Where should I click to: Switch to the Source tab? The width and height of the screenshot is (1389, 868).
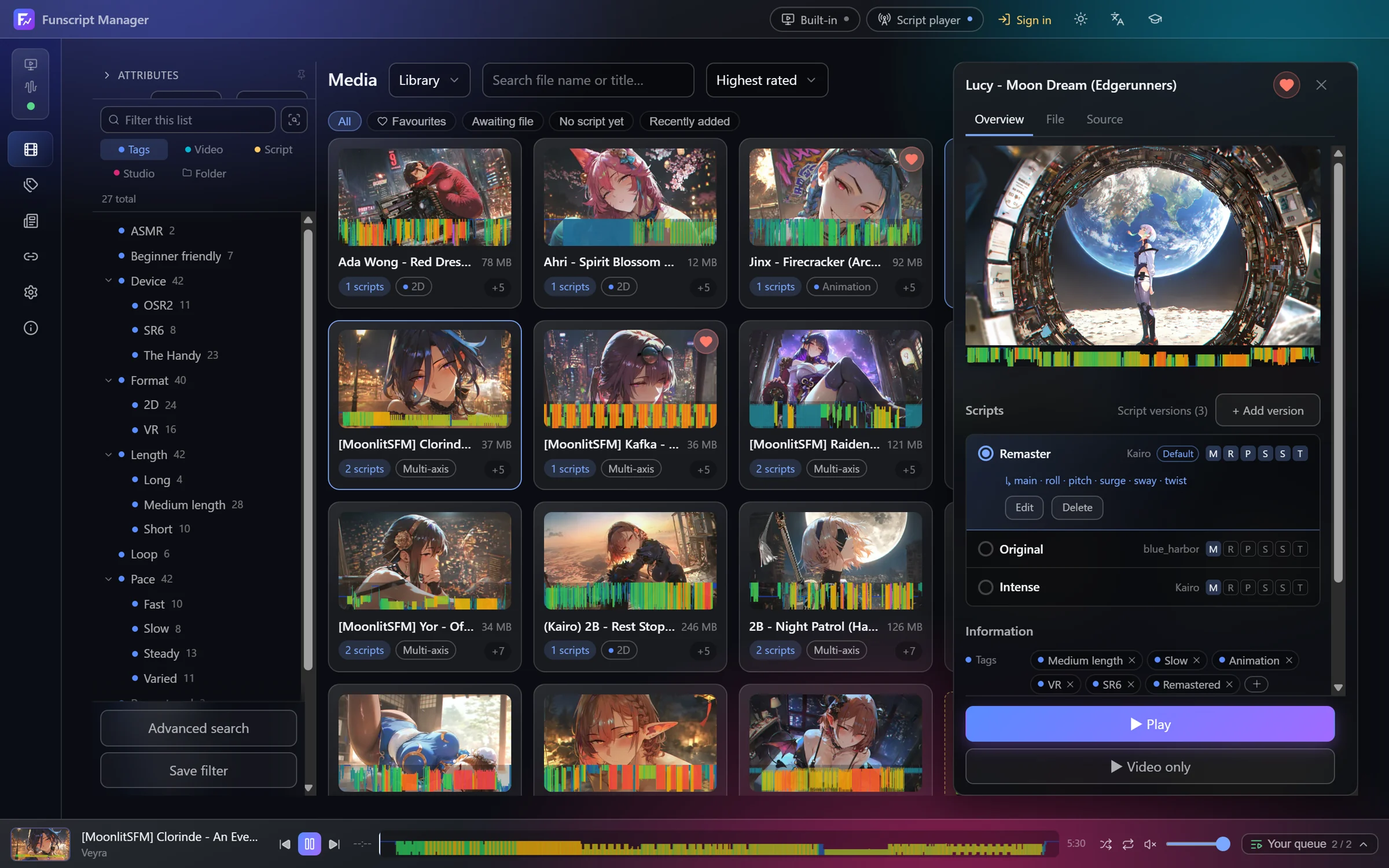[1104, 119]
